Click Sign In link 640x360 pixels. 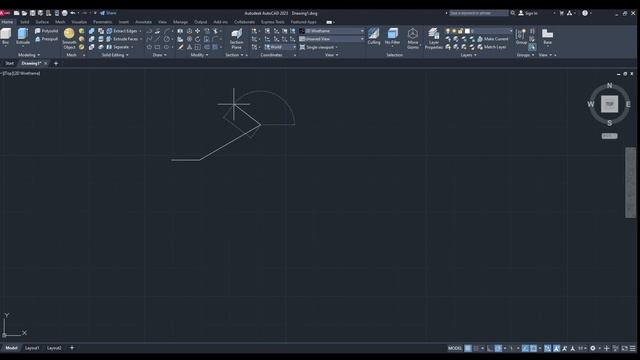528,13
